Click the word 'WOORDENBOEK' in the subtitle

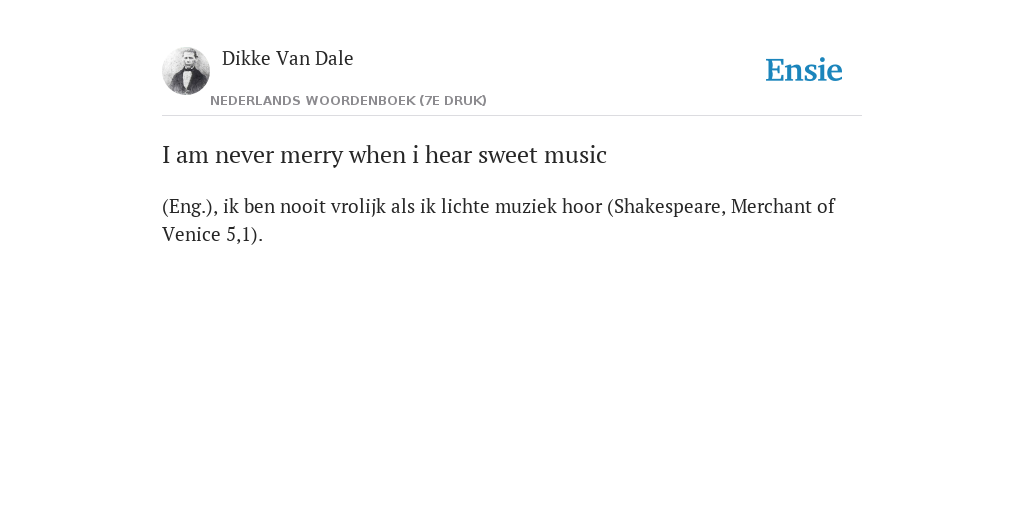click(x=360, y=101)
